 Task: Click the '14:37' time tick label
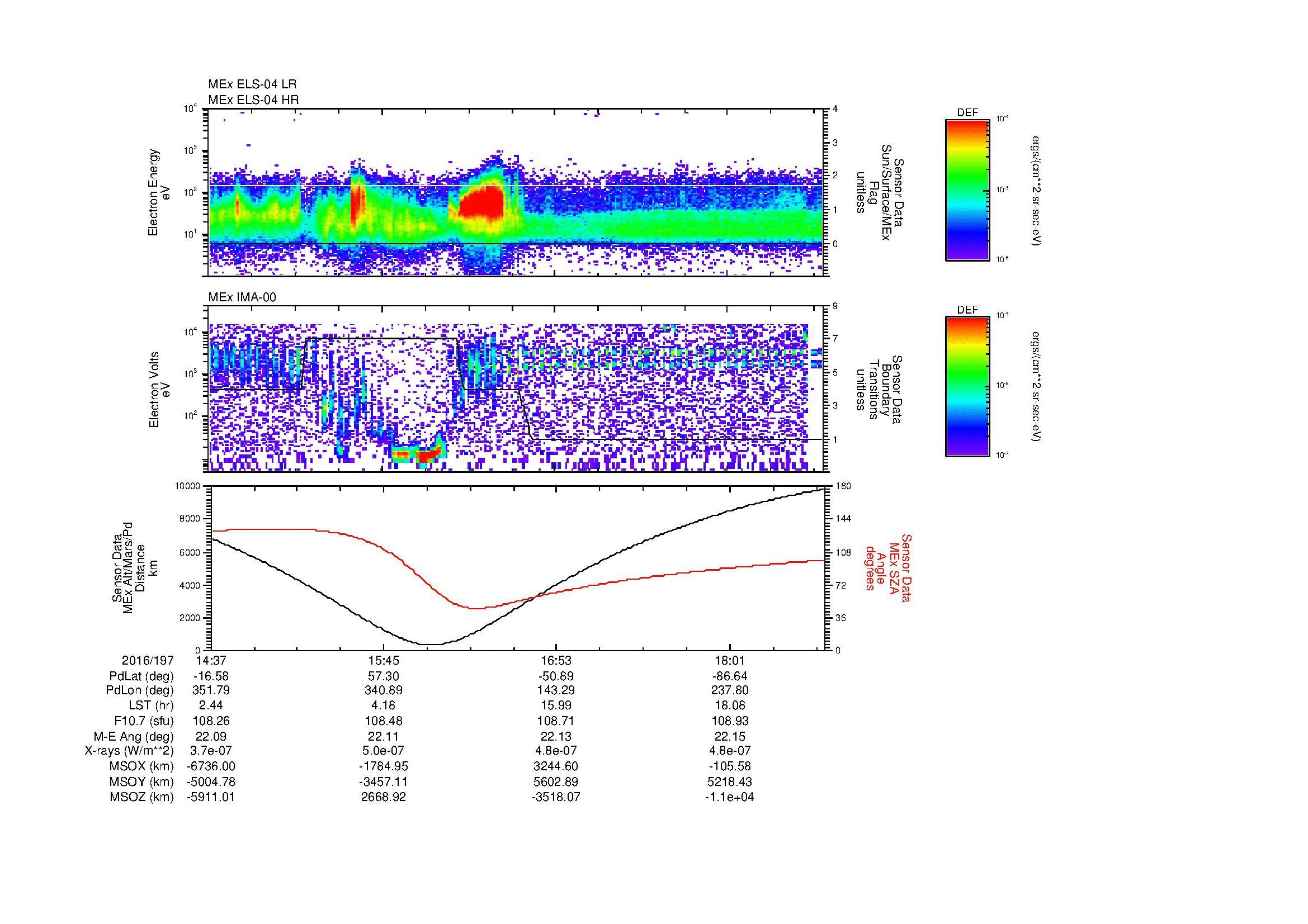tap(211, 661)
